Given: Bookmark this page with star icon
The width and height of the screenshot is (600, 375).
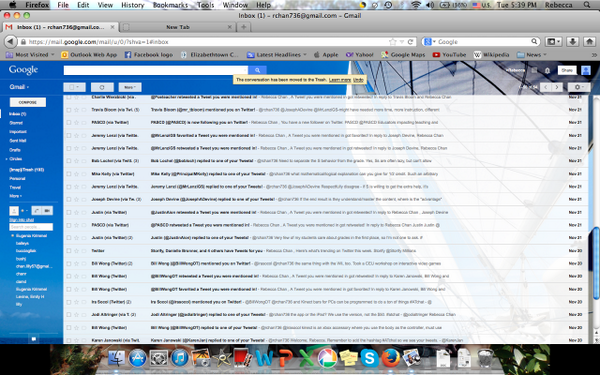Looking at the screenshot, I should click(392, 42).
